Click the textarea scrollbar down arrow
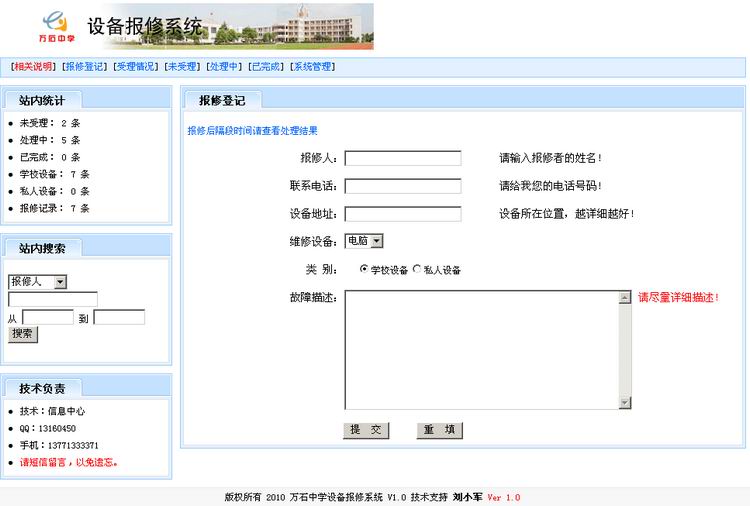Screen dimensions: 750x506 point(625,403)
